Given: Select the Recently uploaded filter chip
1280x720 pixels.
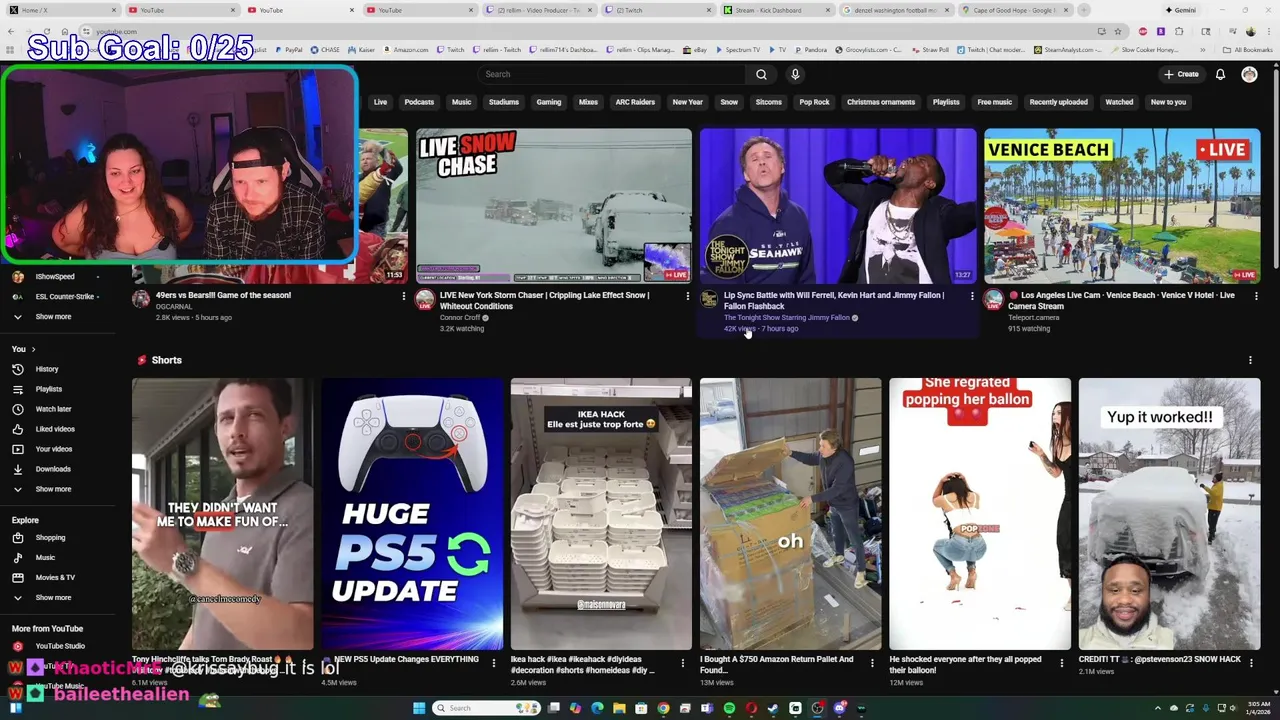Looking at the screenshot, I should [1058, 102].
